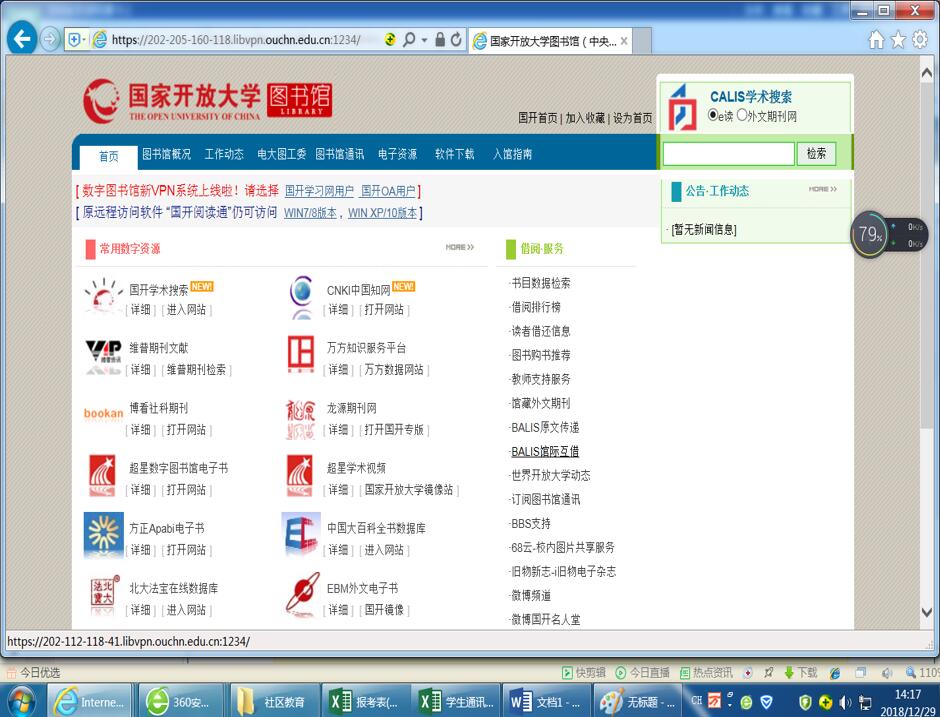Click the 检索 search button
Screen dimensions: 940x717
[x=816, y=153]
